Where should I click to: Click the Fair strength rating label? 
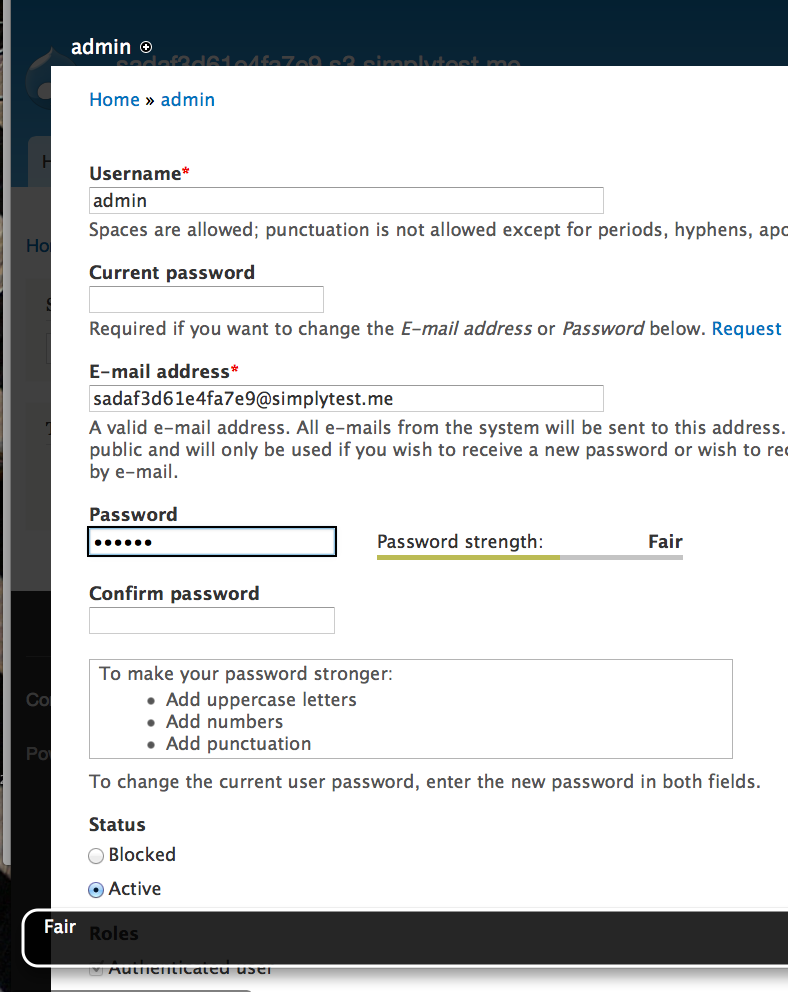click(665, 541)
